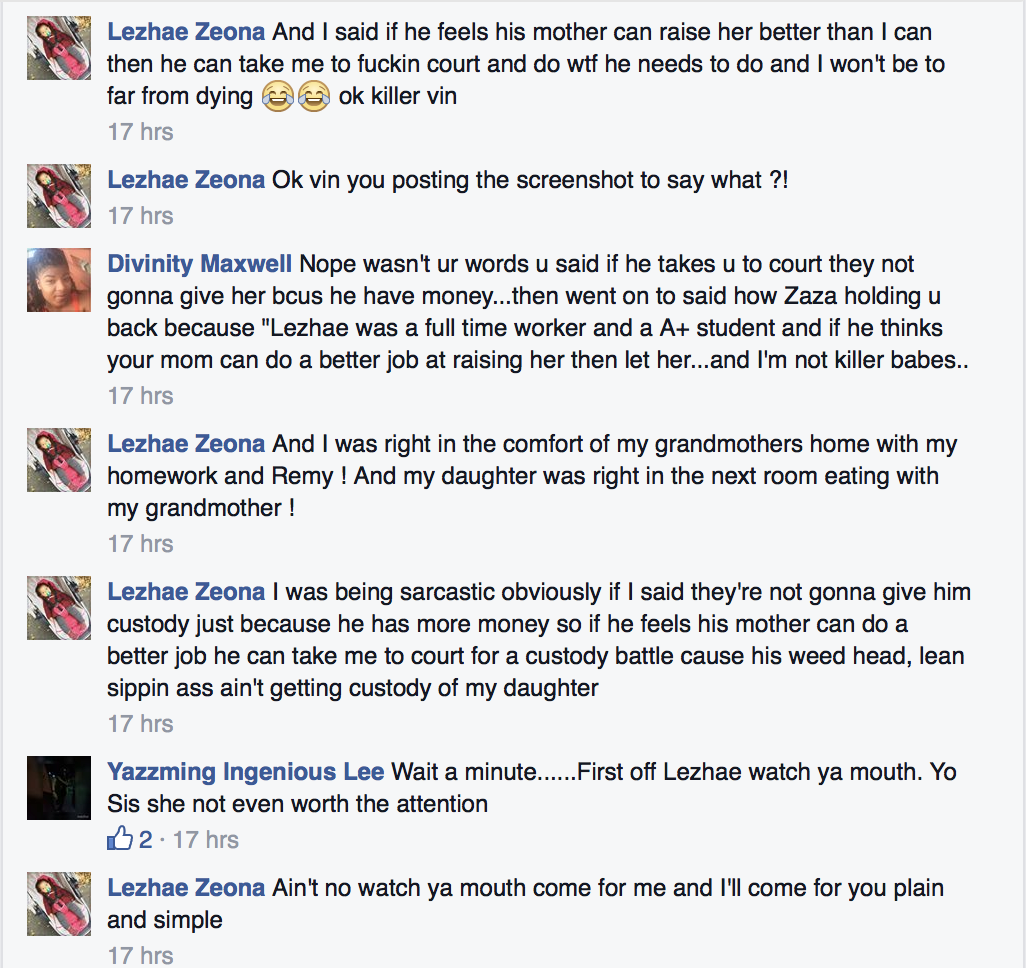Visit Yazzming Ingenious Lee's profile name link
Image resolution: width=1026 pixels, height=968 pixels.
tap(245, 772)
